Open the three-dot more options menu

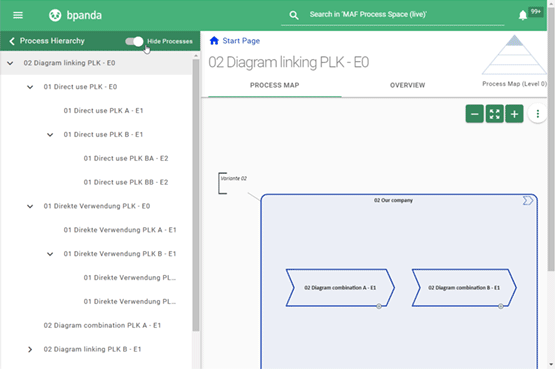point(538,114)
